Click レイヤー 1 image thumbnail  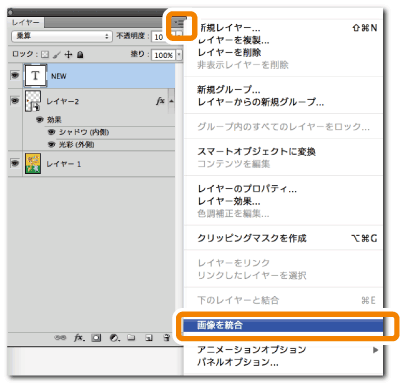[33, 163]
